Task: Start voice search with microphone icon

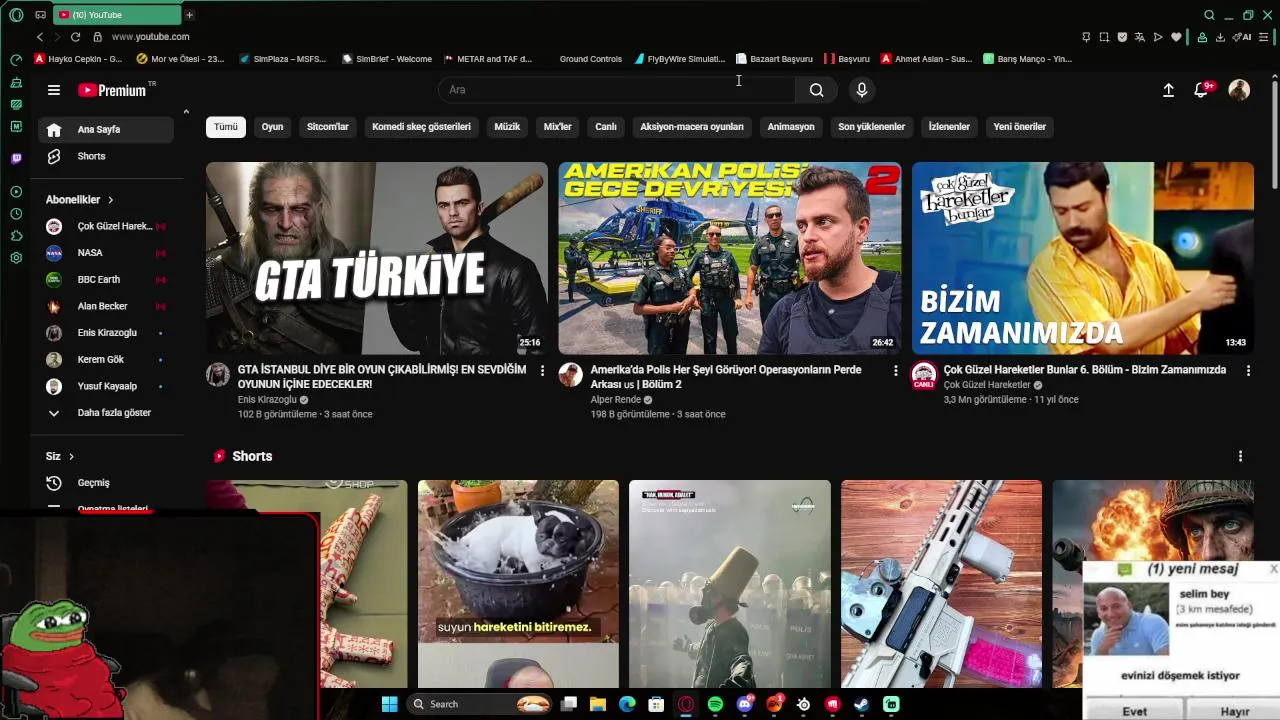Action: (x=861, y=90)
